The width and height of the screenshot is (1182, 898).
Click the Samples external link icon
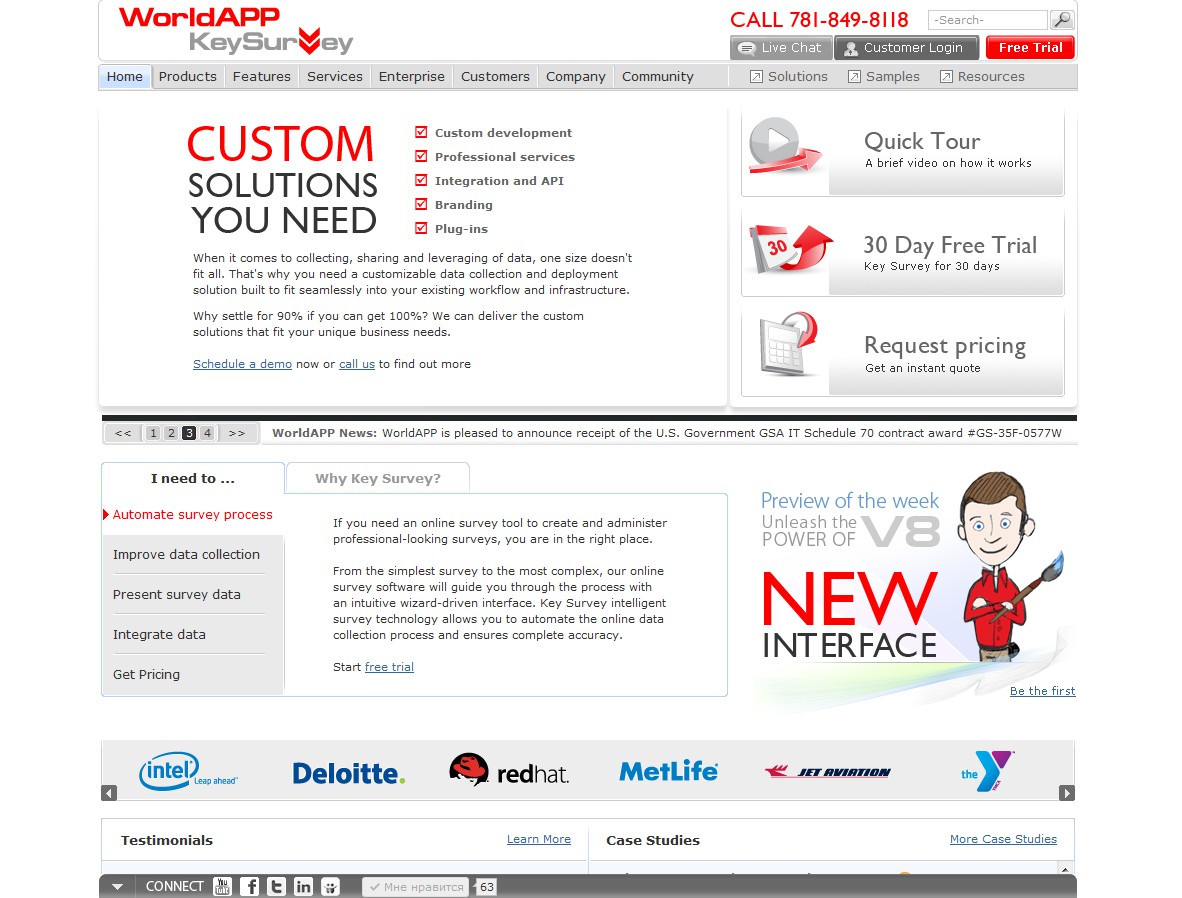click(854, 76)
